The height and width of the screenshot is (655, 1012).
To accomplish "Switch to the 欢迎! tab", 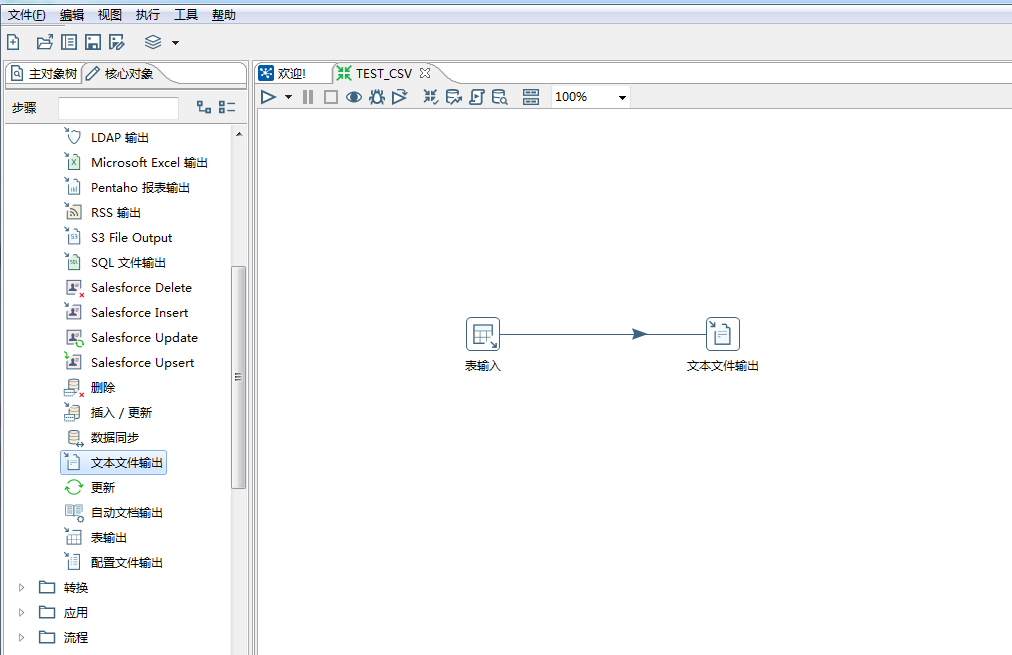I will [x=283, y=74].
